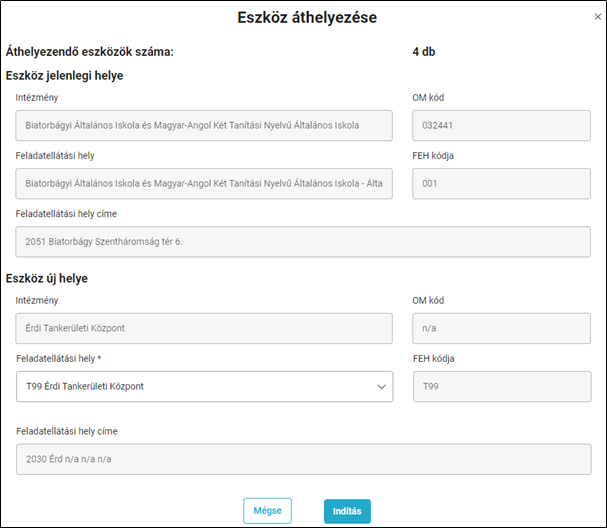Image resolution: width=607 pixels, height=528 pixels.
Task: Close the Eszköz áthelyezése dialog
Action: [598, 17]
